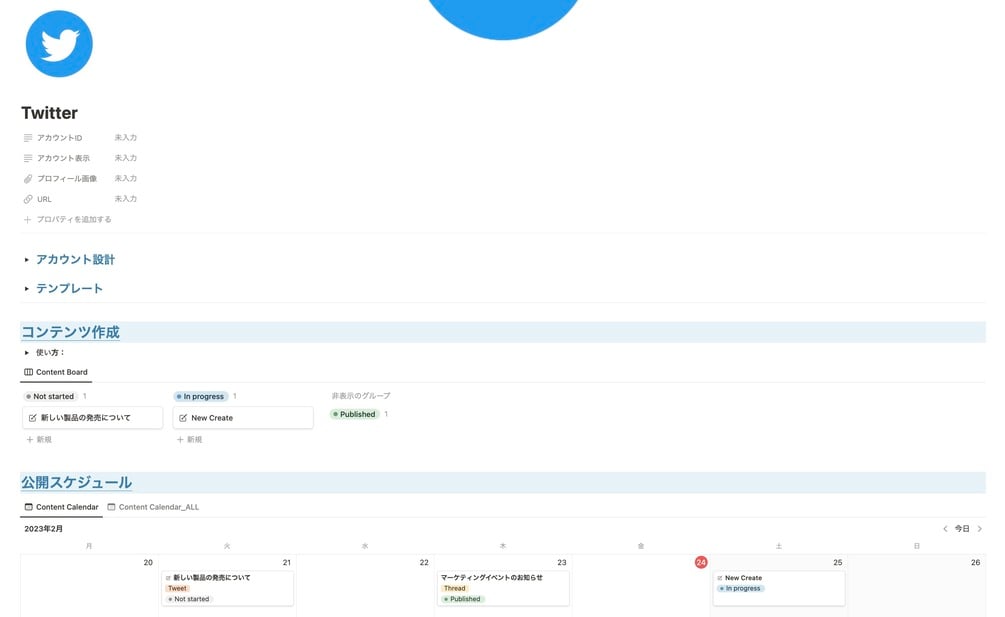Viewport: 1005px width, 617px height.
Task: Switch to the Content Calendar_ALL tab
Action: tap(153, 507)
